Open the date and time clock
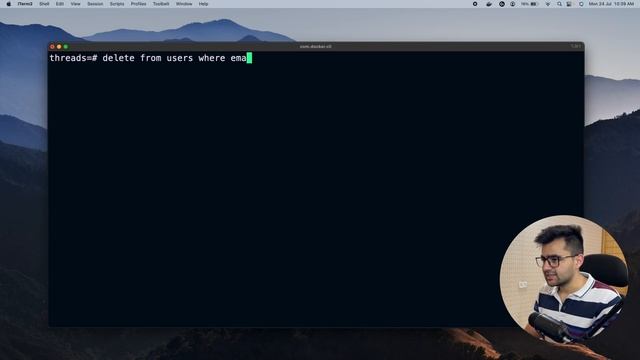The width and height of the screenshot is (640, 360). [x=611, y=4]
